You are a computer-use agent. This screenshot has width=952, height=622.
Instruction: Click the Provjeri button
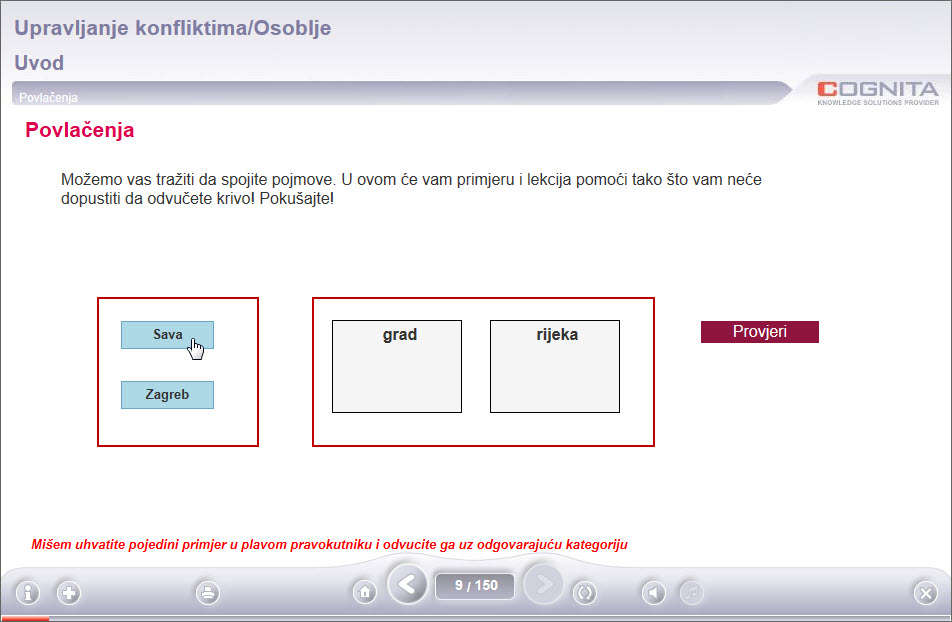(759, 332)
